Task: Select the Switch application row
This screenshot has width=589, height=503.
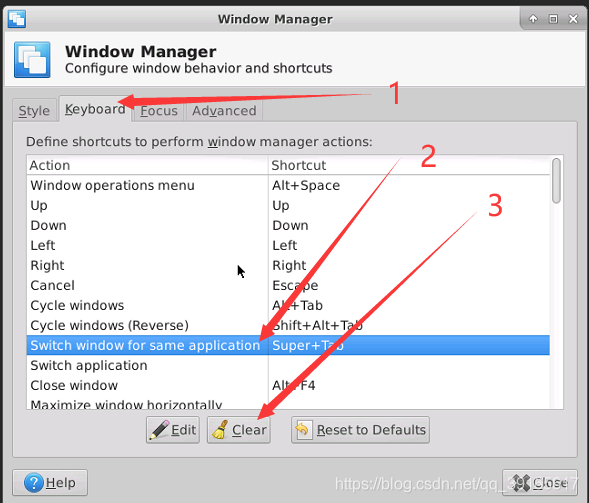Action: coord(288,366)
